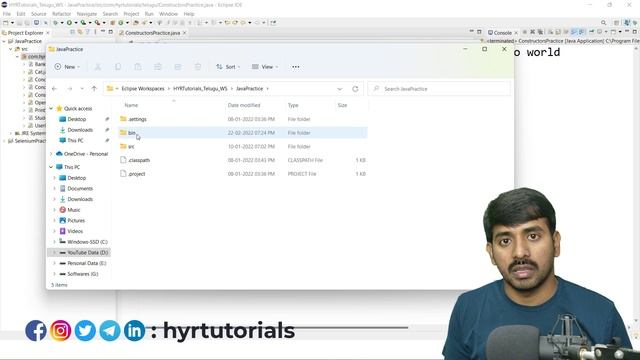The height and width of the screenshot is (360, 640).
Task: Click Eclipse toolbar search magnifier icon
Action: pos(604,23)
